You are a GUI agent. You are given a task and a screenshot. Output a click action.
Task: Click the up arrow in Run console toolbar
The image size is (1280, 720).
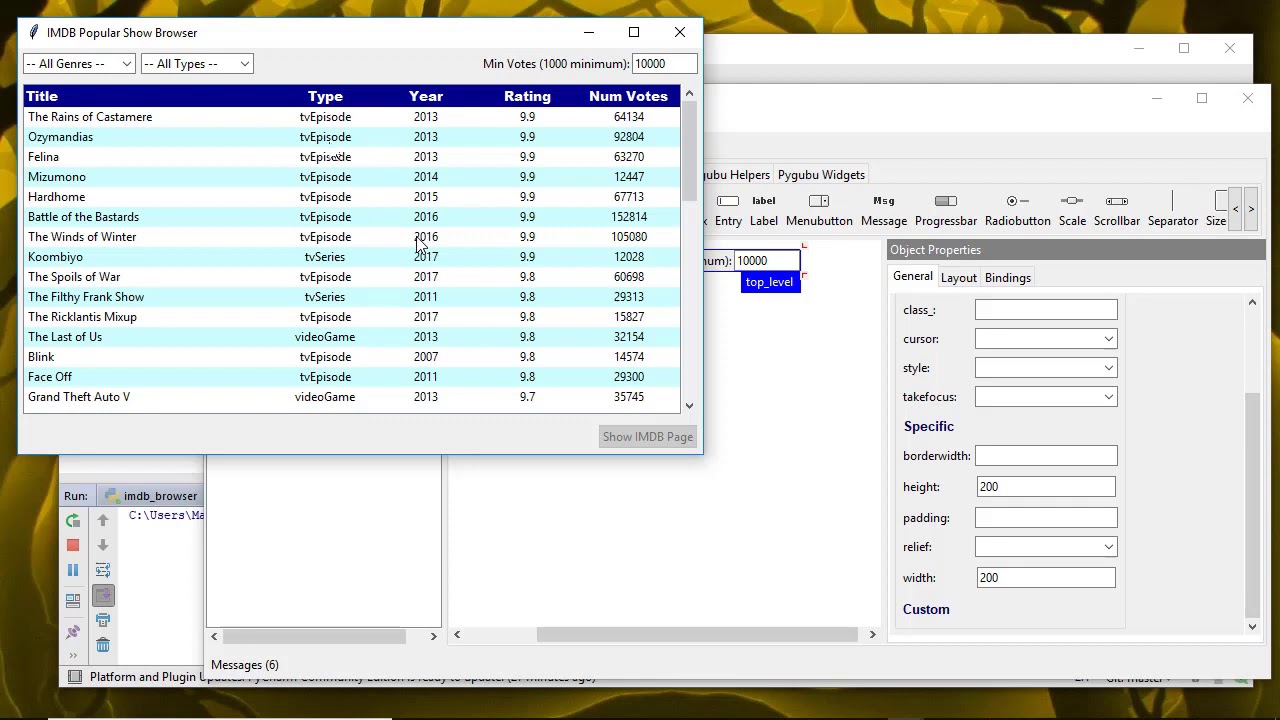click(x=103, y=520)
